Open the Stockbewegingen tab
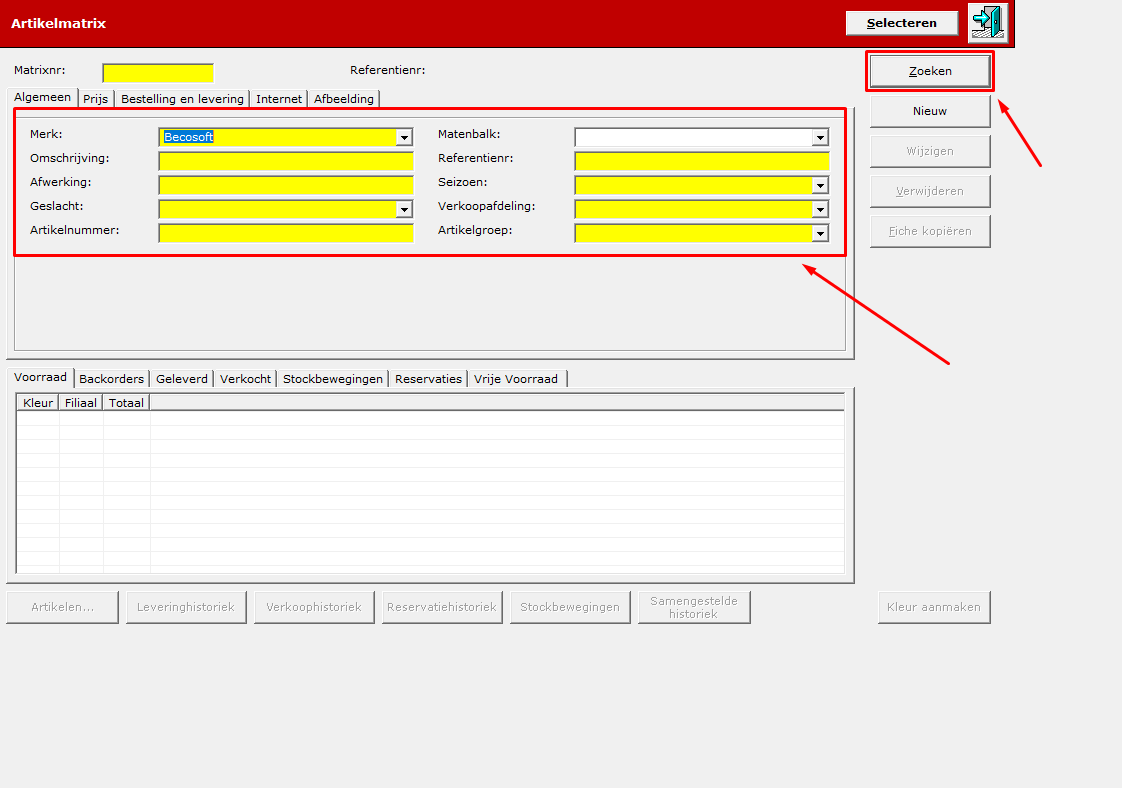The height and width of the screenshot is (788, 1122). [x=333, y=379]
